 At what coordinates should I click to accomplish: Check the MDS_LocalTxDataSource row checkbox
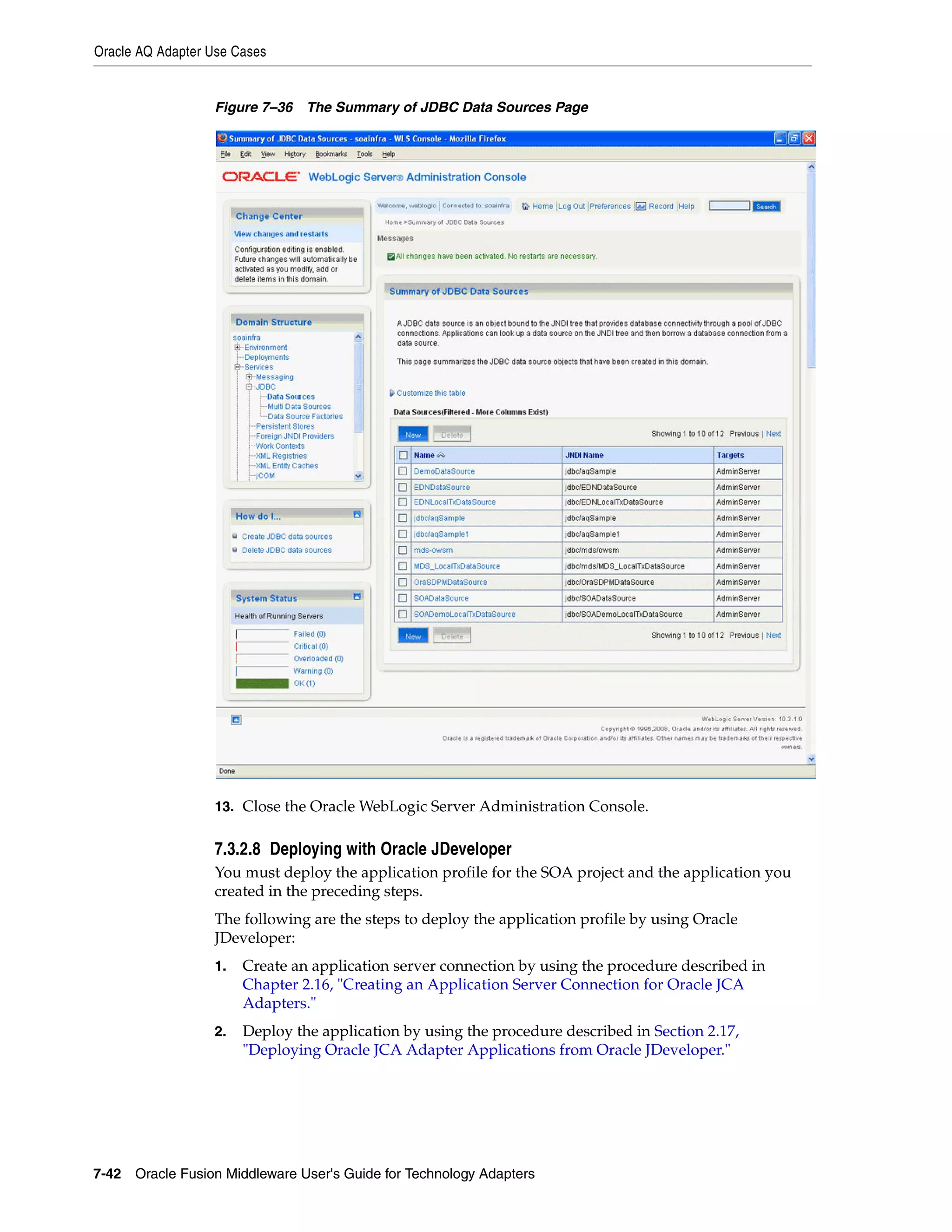pos(403,566)
